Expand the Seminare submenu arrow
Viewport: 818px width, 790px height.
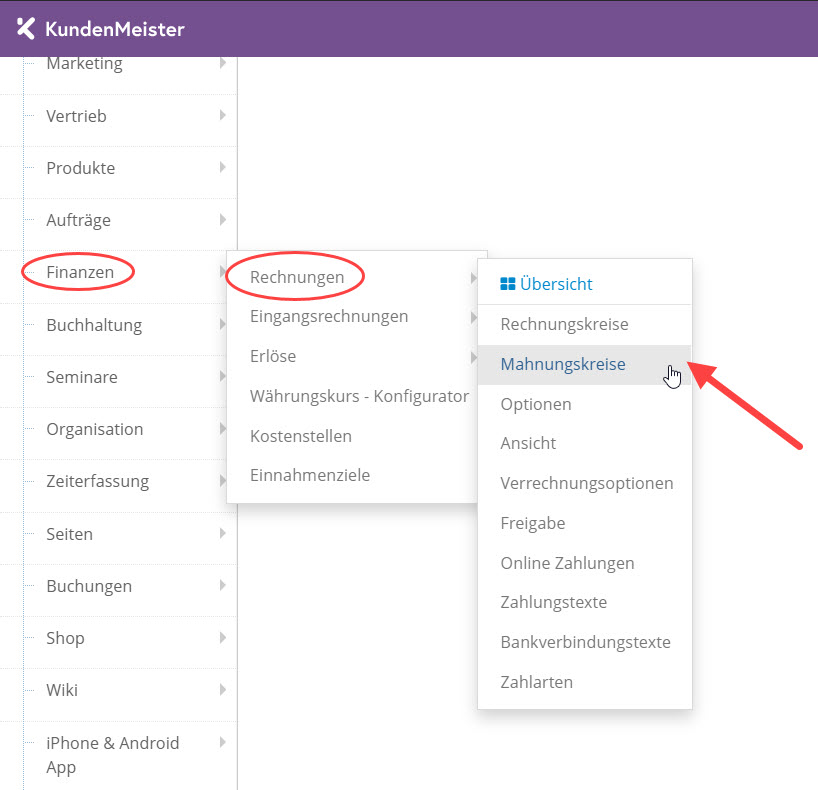(223, 376)
